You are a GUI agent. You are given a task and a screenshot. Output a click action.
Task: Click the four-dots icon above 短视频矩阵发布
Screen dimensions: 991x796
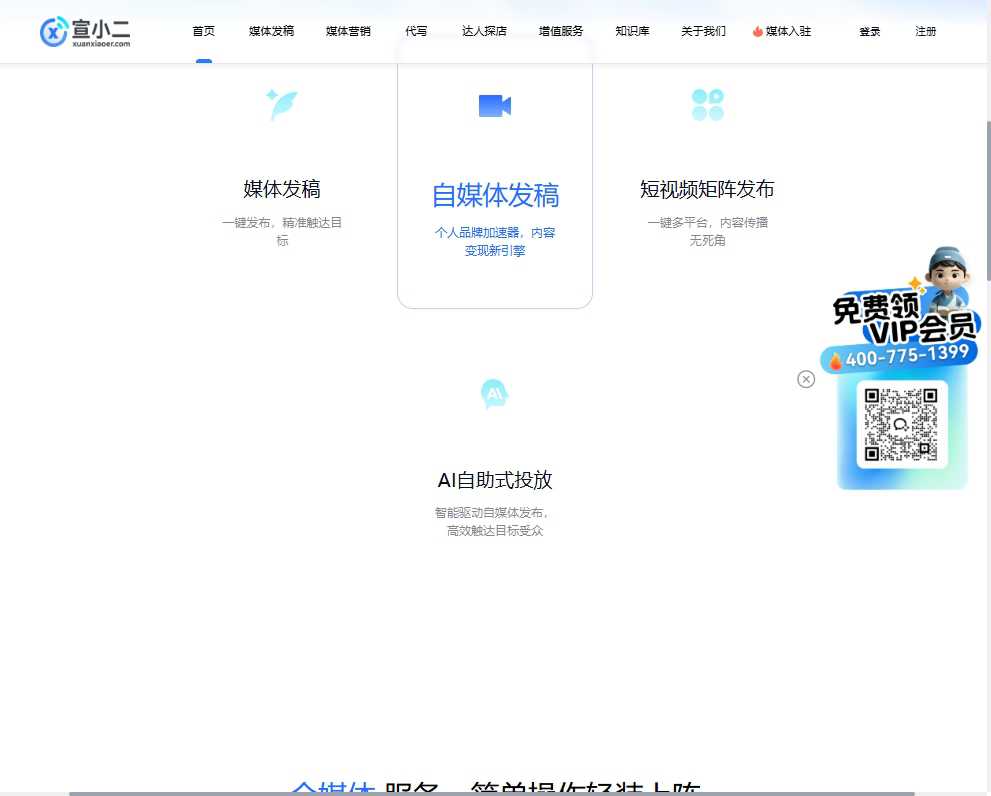pyautogui.click(x=708, y=103)
